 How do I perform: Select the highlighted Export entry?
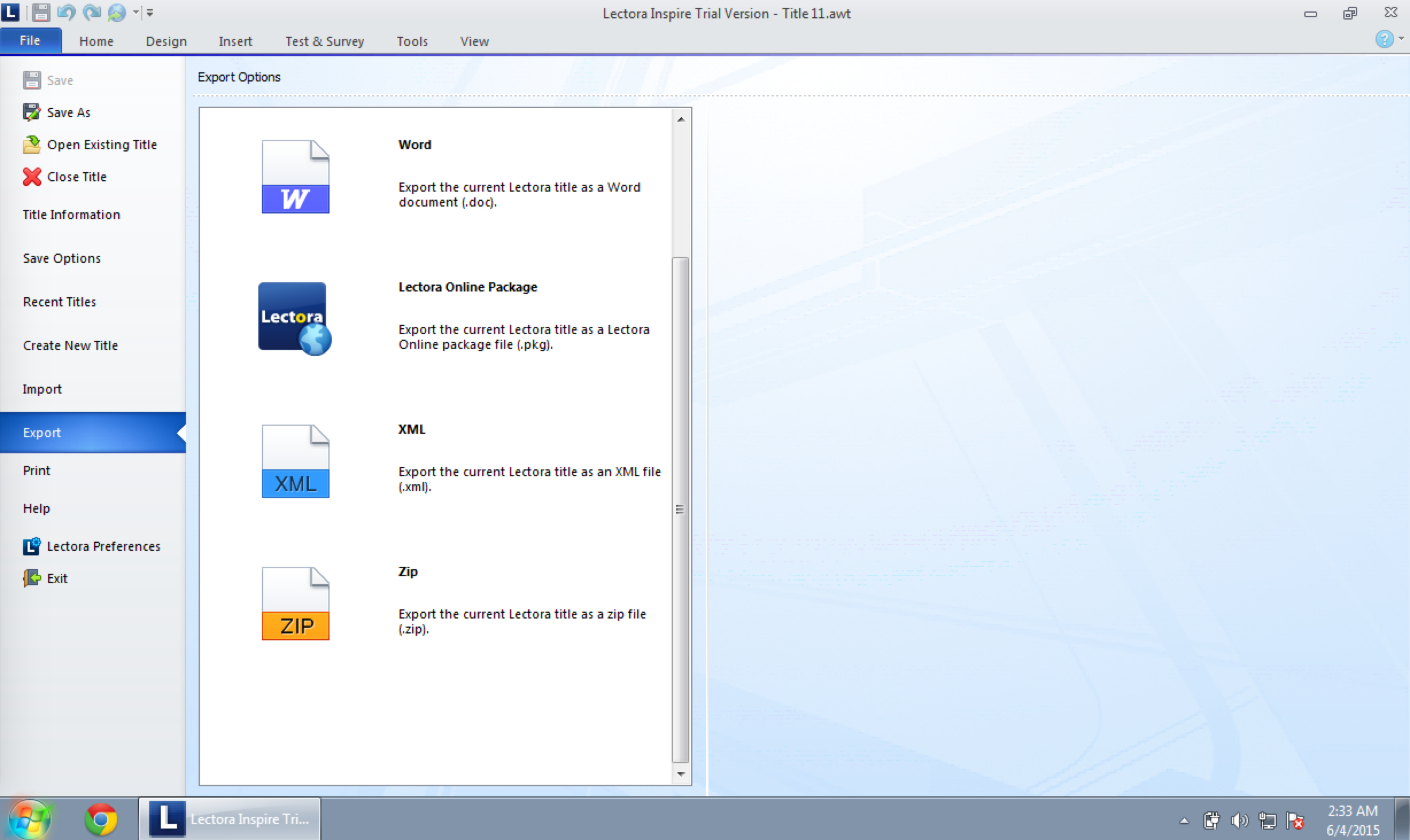coord(93,433)
